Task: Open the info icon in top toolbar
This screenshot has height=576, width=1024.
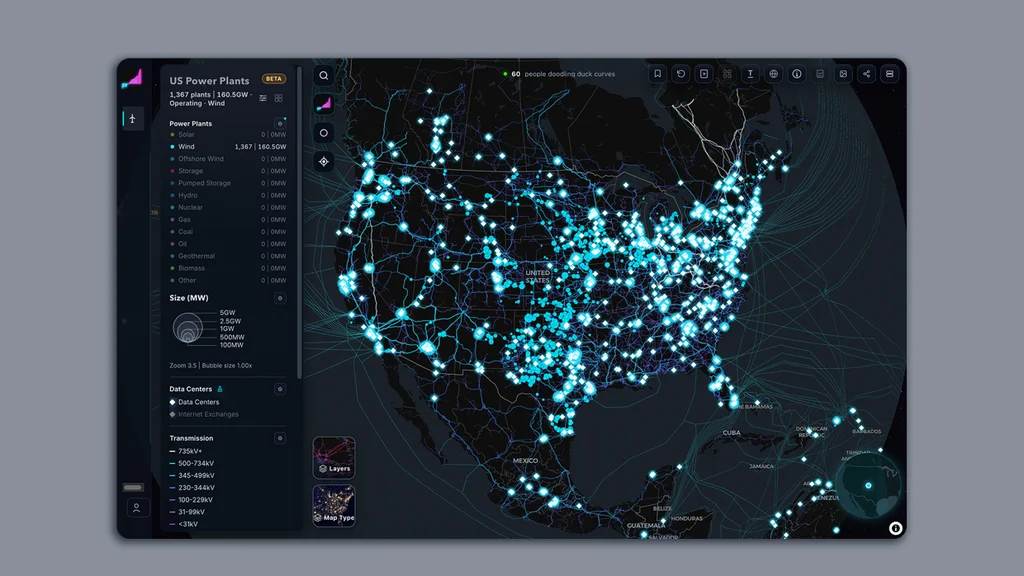Action: 797,74
